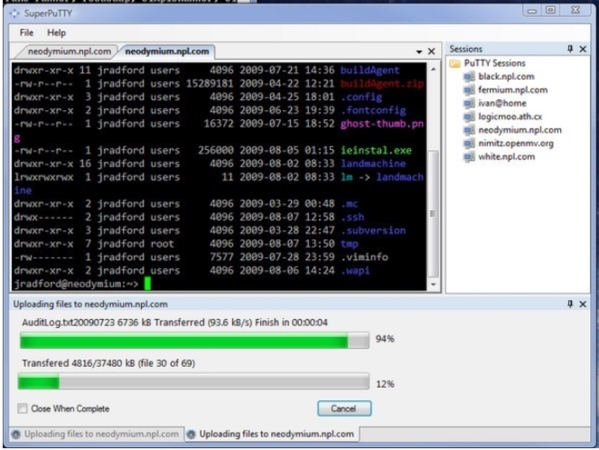Click the computer icon beside fermium.npl.com
The width and height of the screenshot is (599, 450).
pos(469,90)
